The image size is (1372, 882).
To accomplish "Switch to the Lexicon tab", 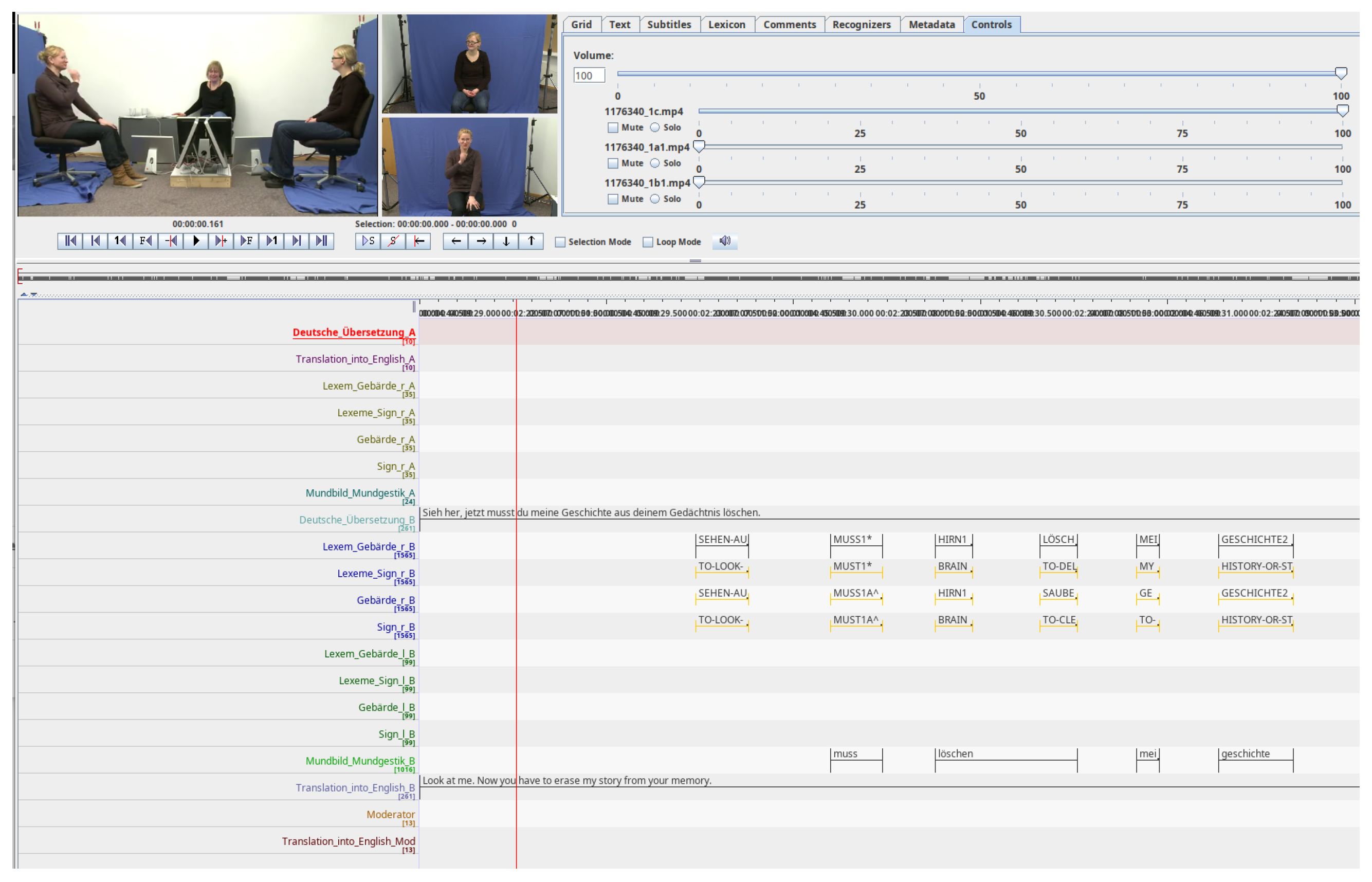I will (x=727, y=25).
